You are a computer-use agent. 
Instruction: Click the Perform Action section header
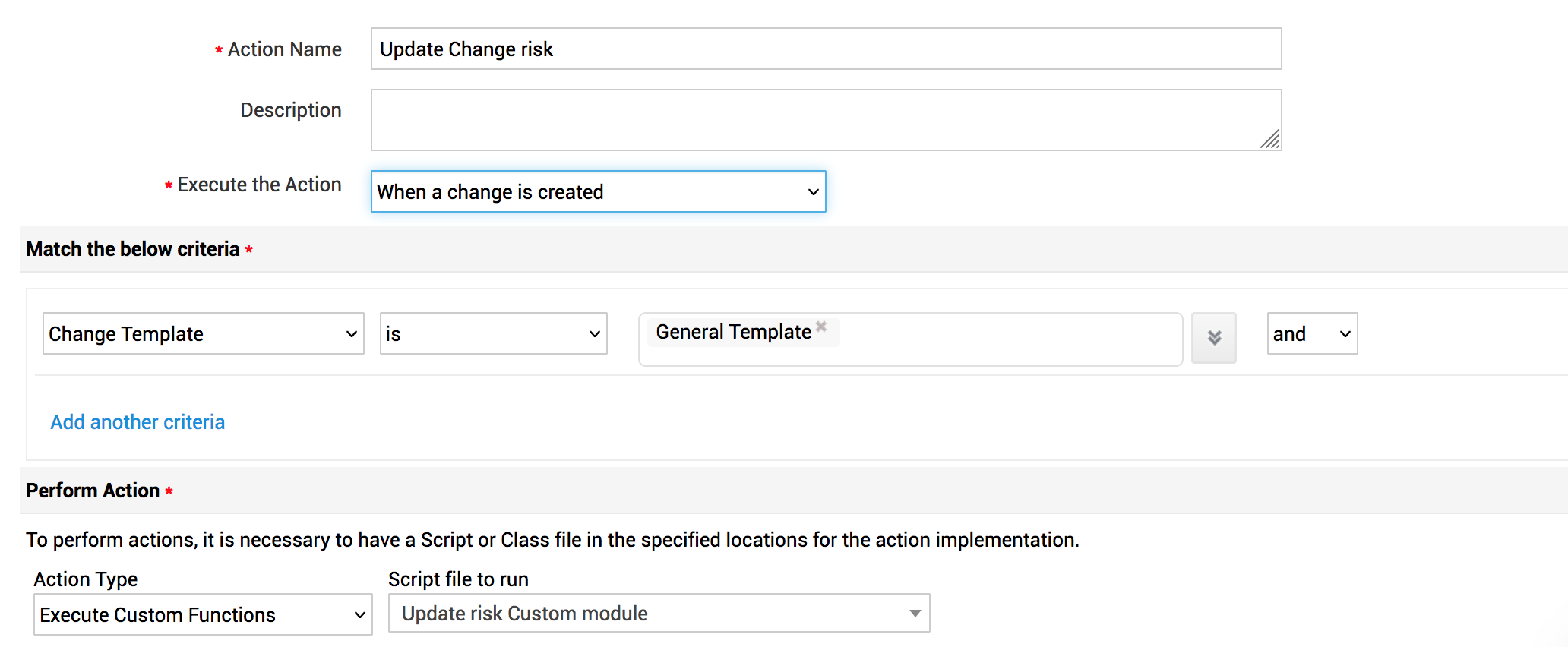93,491
